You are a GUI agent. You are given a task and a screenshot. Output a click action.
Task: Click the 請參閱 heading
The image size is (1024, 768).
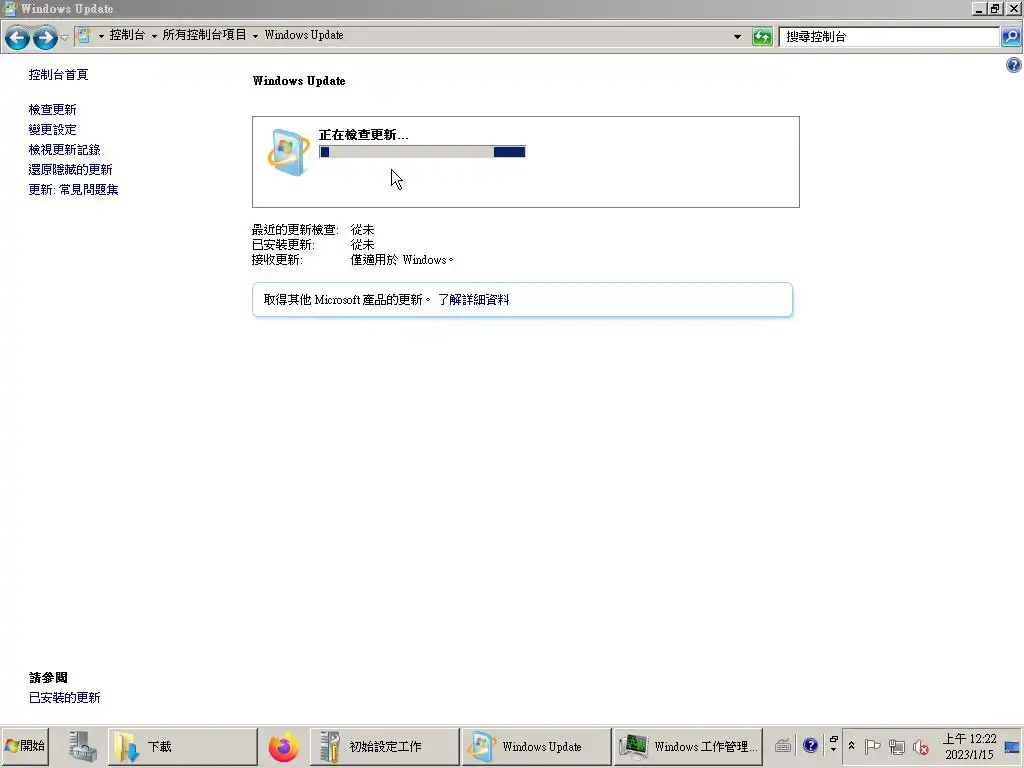click(48, 677)
